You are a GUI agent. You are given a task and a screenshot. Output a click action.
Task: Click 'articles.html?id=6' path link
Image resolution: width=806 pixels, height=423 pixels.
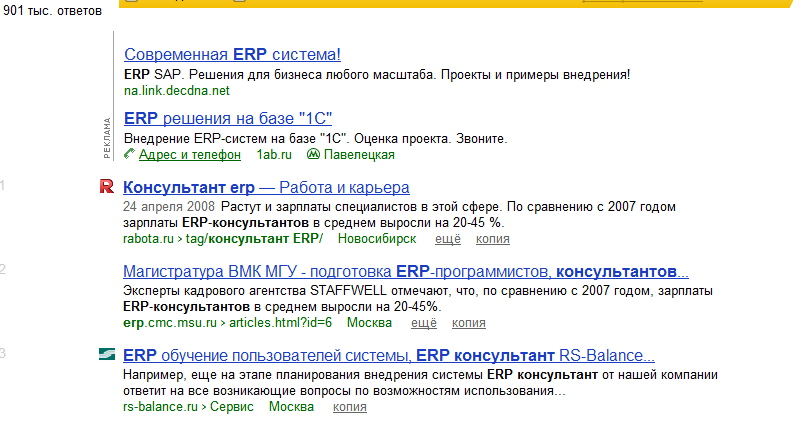click(x=280, y=323)
